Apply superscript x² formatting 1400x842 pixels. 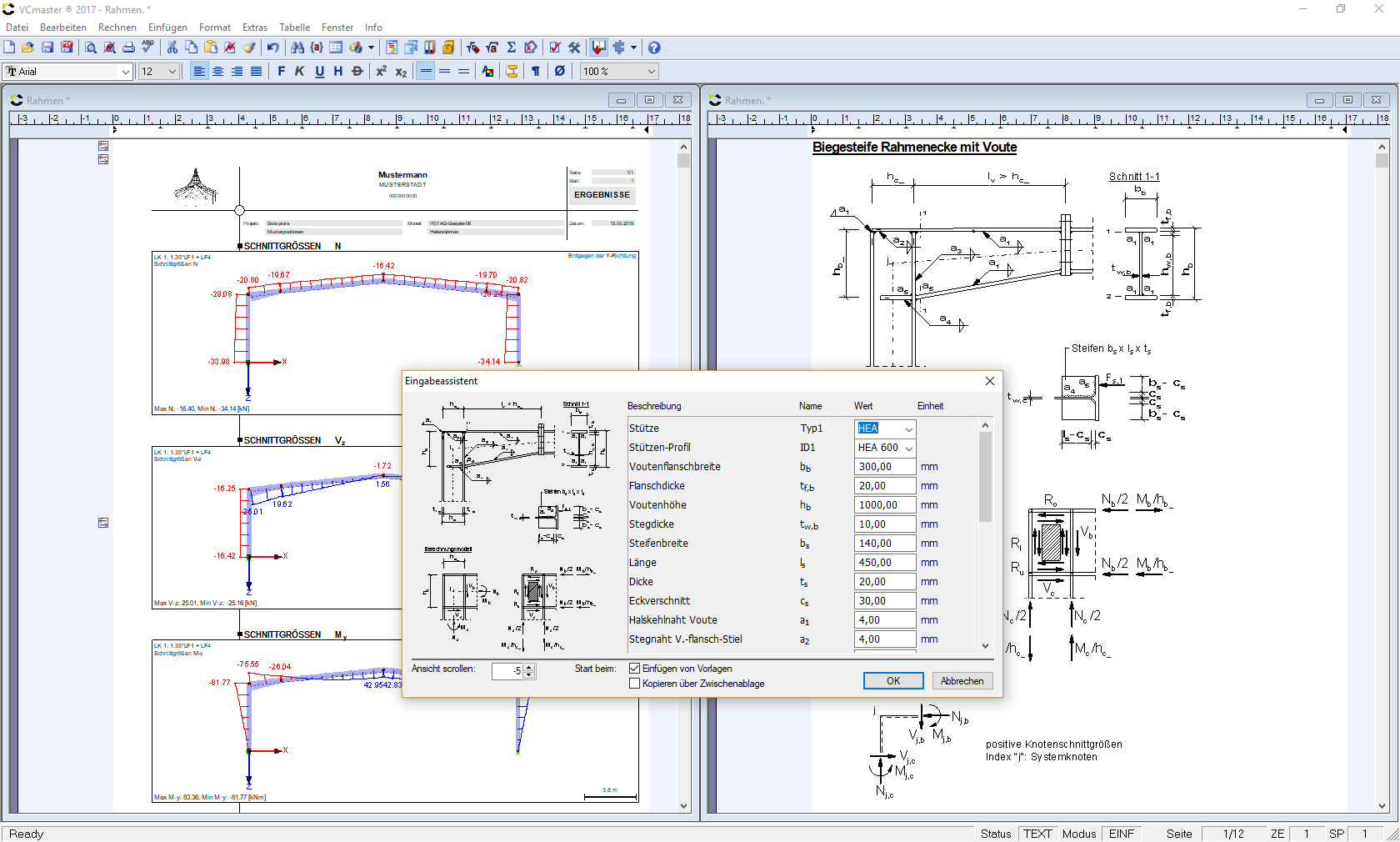pos(381,72)
